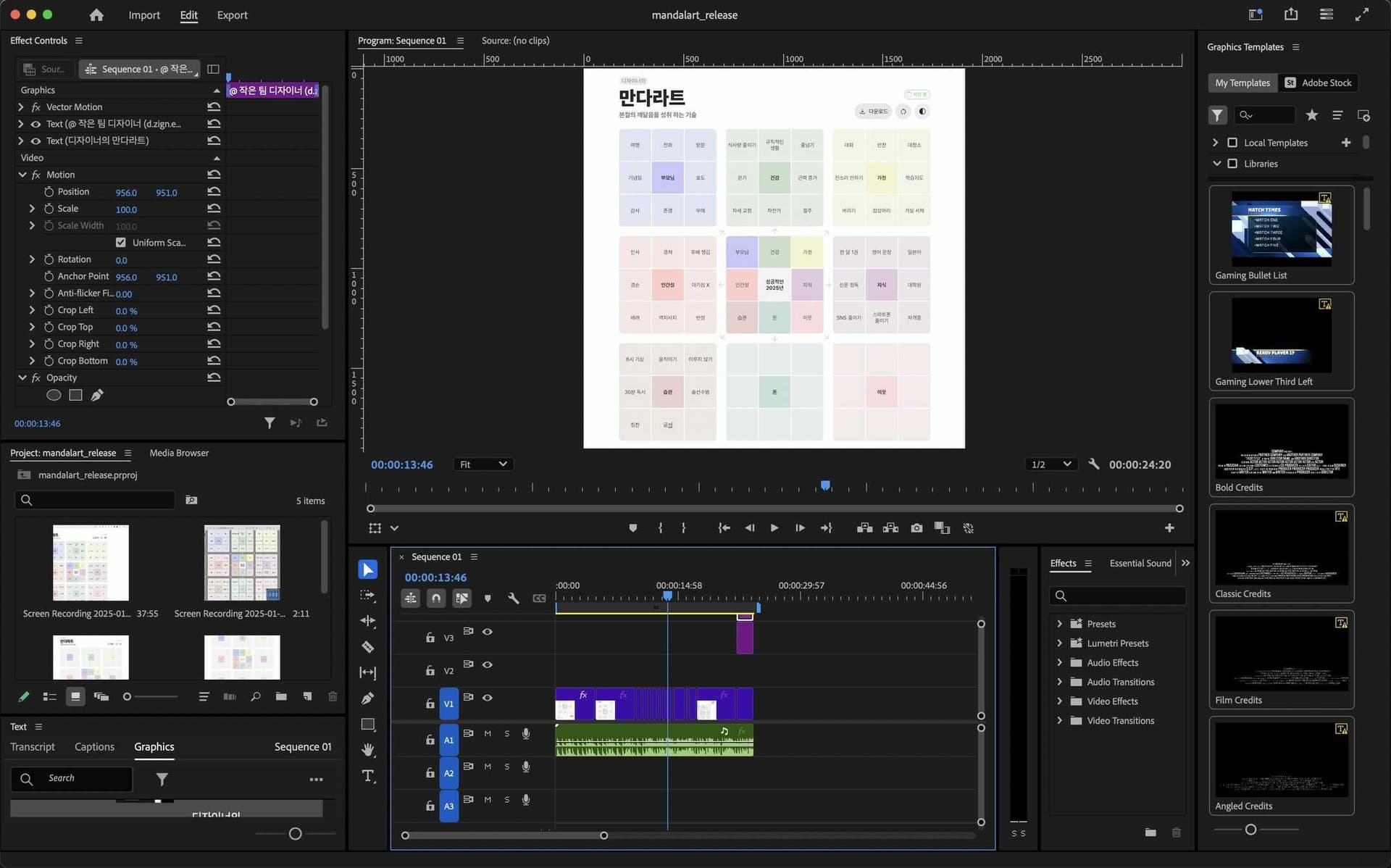Toggle the Uniform Scale checkbox
The height and width of the screenshot is (868, 1391).
(120, 243)
